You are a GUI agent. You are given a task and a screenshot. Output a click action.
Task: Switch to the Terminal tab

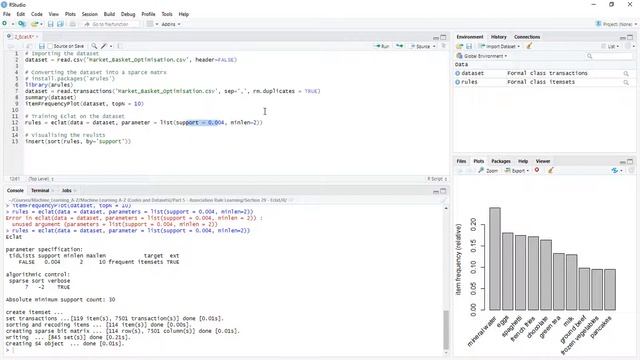point(40,191)
